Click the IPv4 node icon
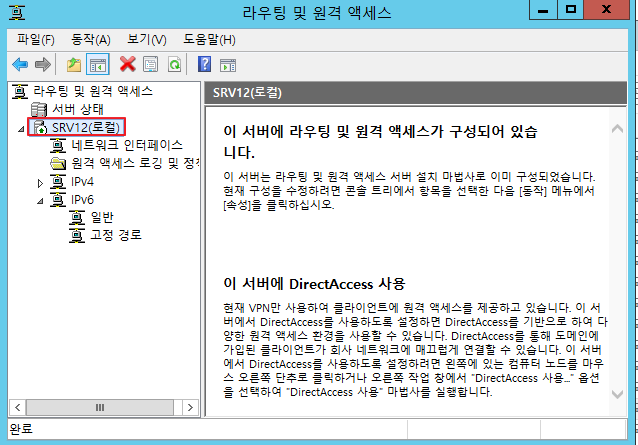The width and height of the screenshot is (638, 445). 58,182
